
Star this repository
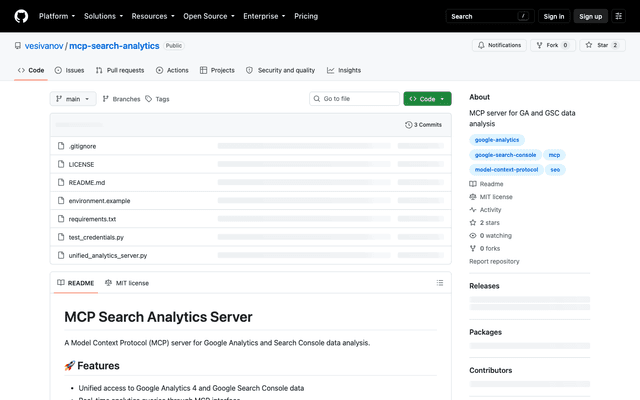602,45
